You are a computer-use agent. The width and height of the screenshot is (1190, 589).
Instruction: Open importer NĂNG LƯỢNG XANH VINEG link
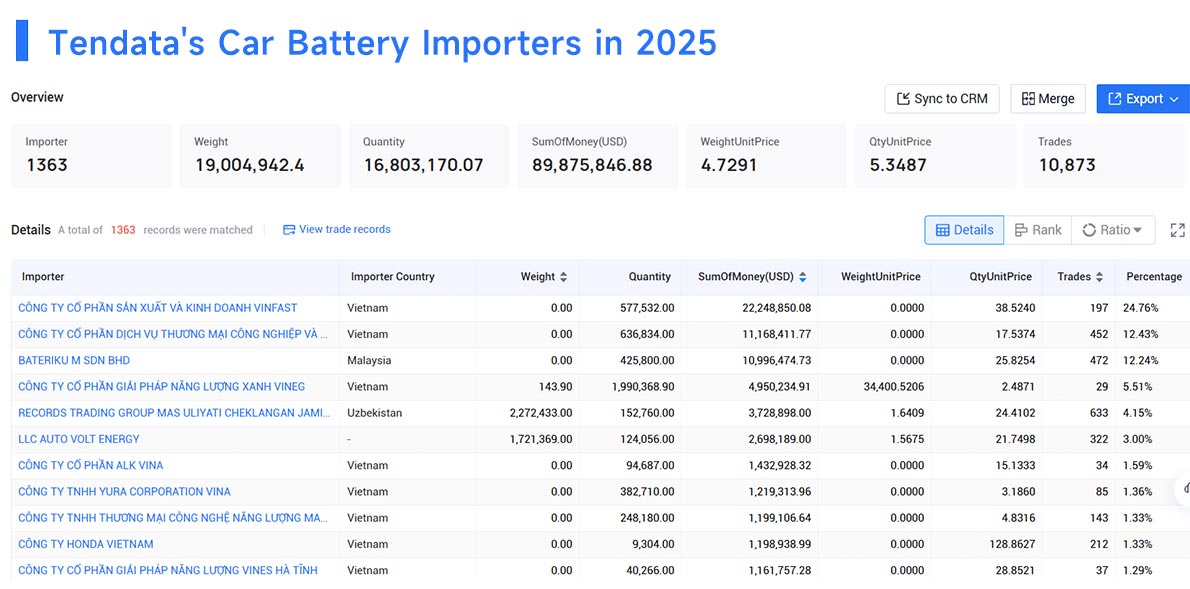point(162,386)
